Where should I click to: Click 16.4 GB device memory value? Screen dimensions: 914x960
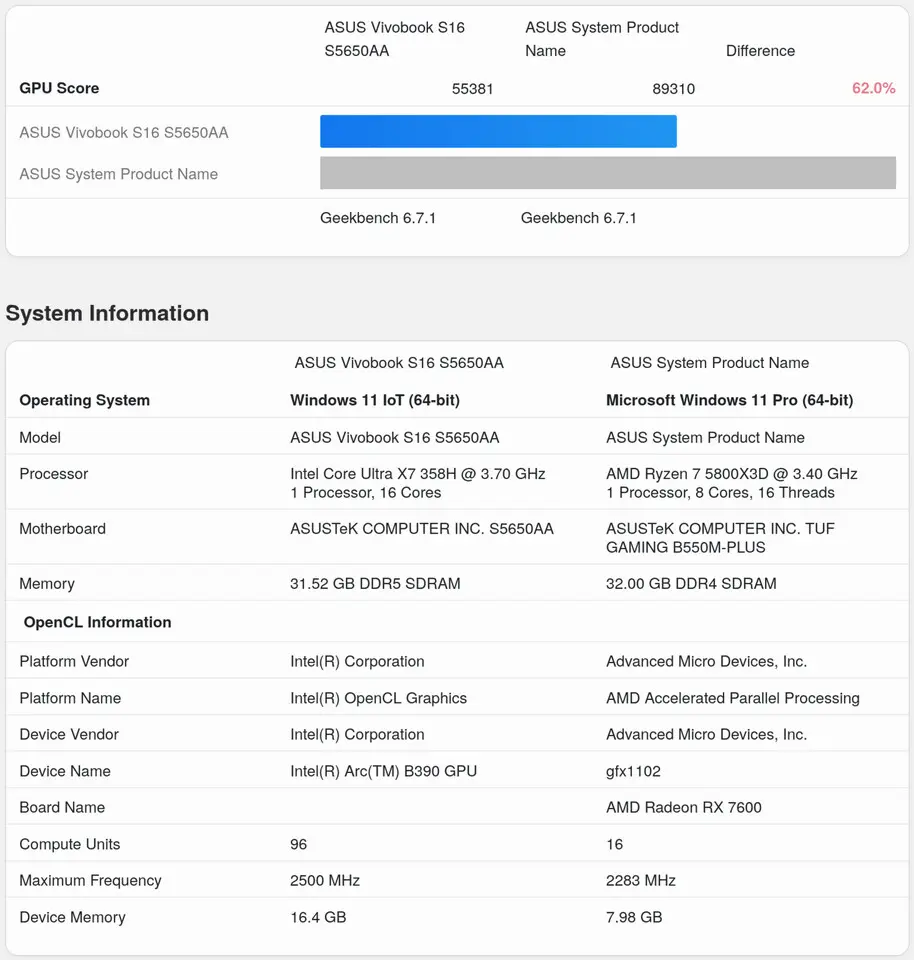pyautogui.click(x=318, y=917)
